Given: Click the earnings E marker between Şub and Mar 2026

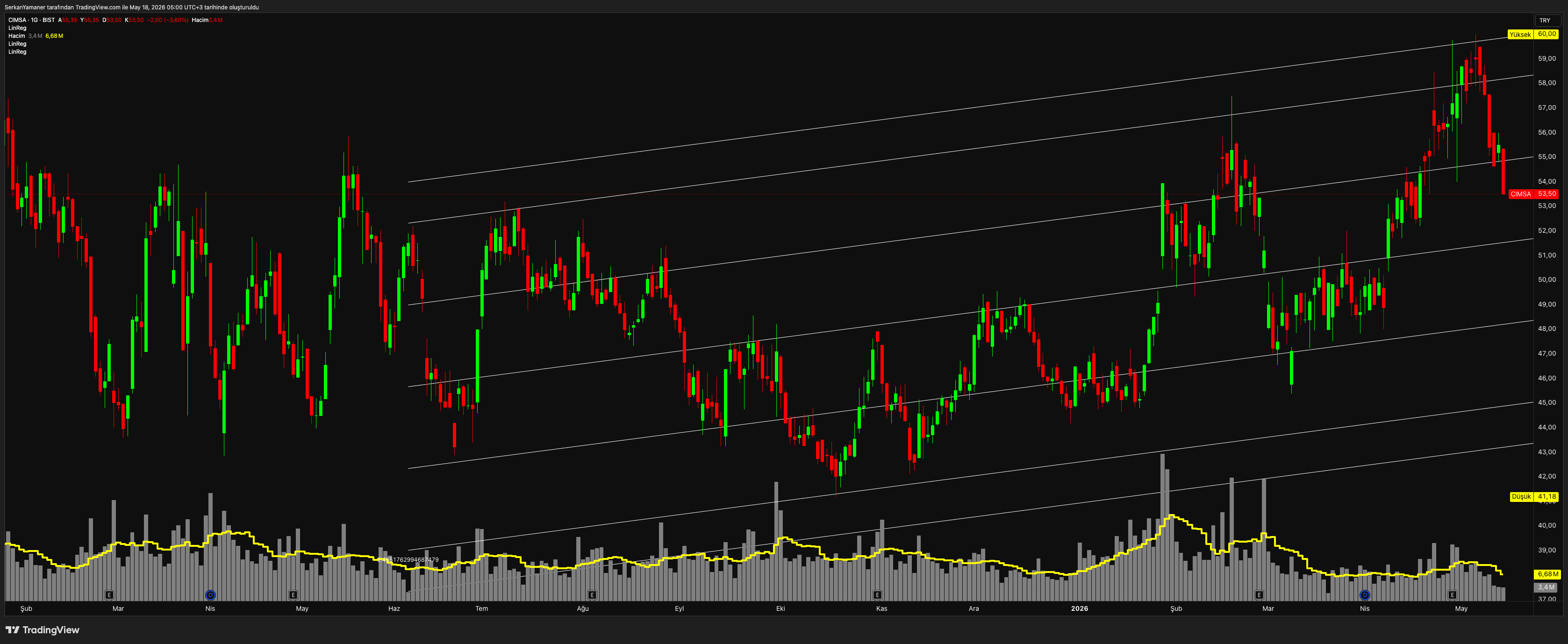Looking at the screenshot, I should [1259, 595].
